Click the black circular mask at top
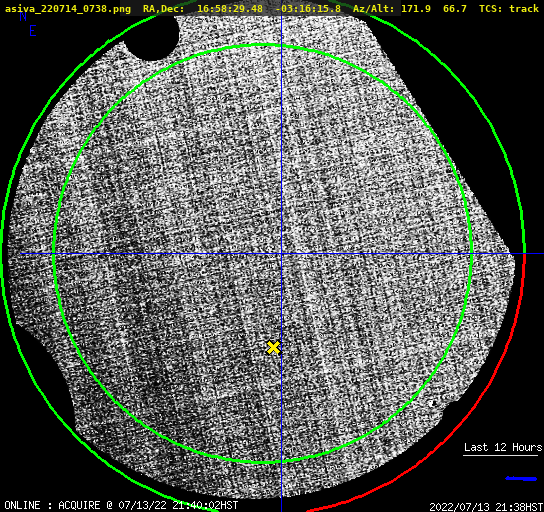This screenshot has width=544, height=512. click(x=151, y=37)
